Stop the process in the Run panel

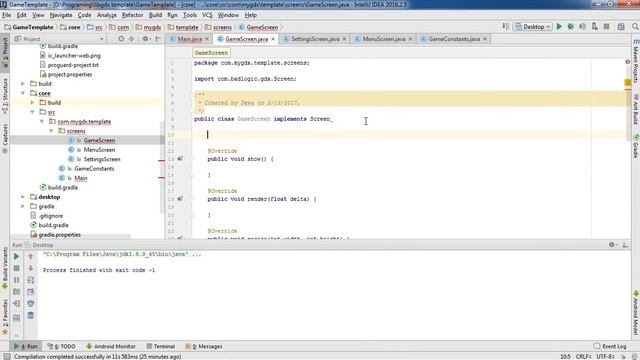point(16,268)
